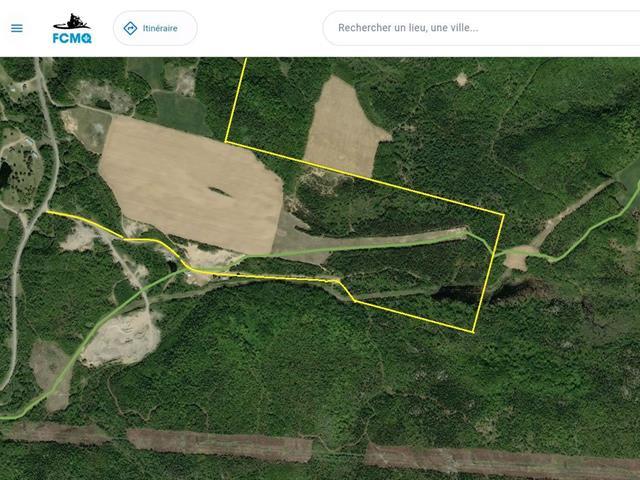This screenshot has height=480, width=640.
Task: Click the FCMQ snowmobile logo
Action: [72, 28]
